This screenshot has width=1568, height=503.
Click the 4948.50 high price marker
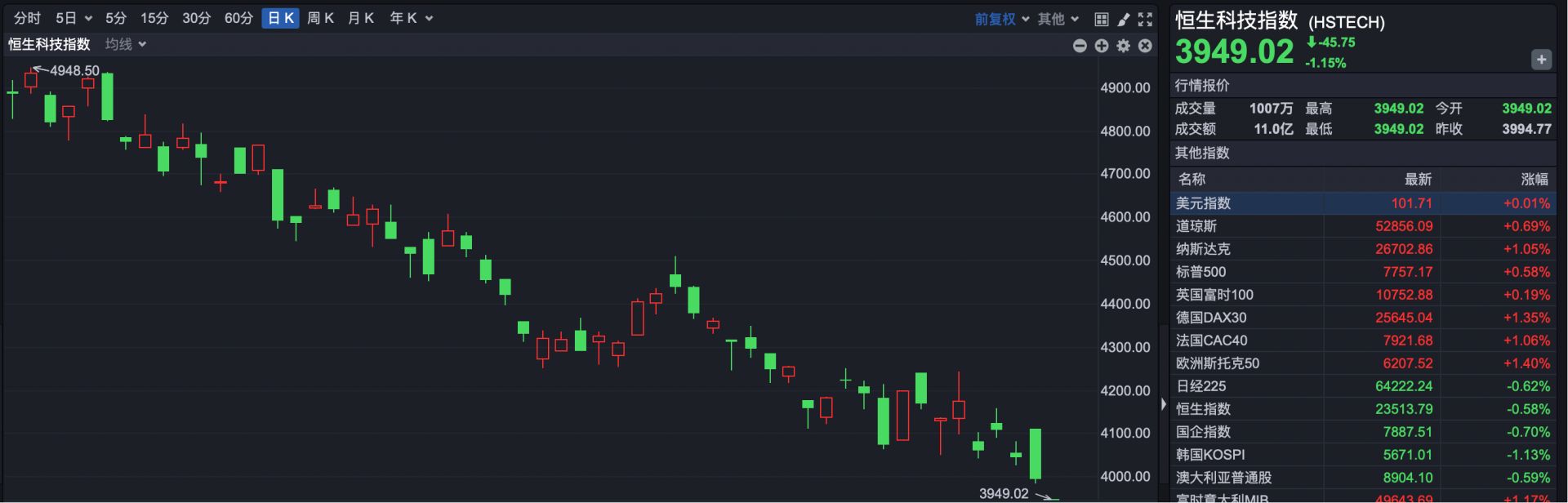[x=74, y=71]
